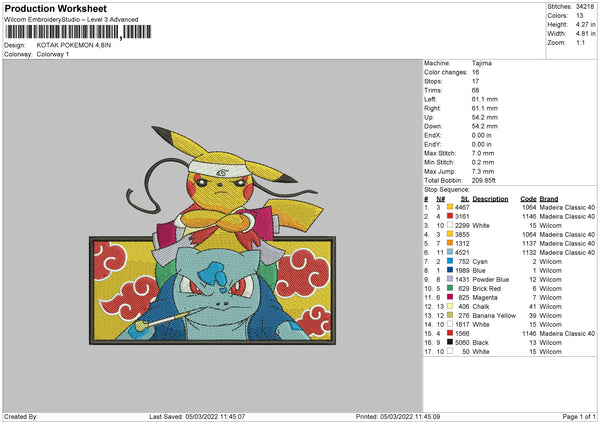This screenshot has width=600, height=424.
Task: Click the Min Stitch value '0.2 mm'
Action: (483, 162)
